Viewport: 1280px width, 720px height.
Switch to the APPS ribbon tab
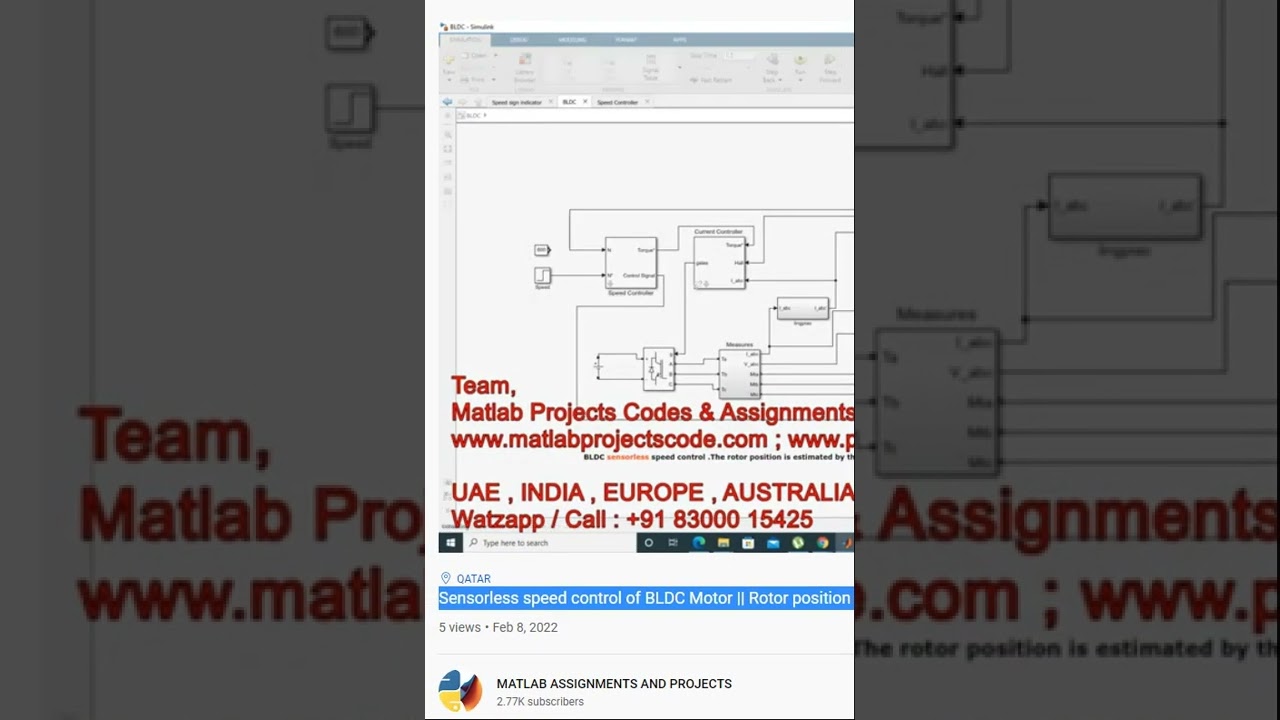[x=680, y=40]
